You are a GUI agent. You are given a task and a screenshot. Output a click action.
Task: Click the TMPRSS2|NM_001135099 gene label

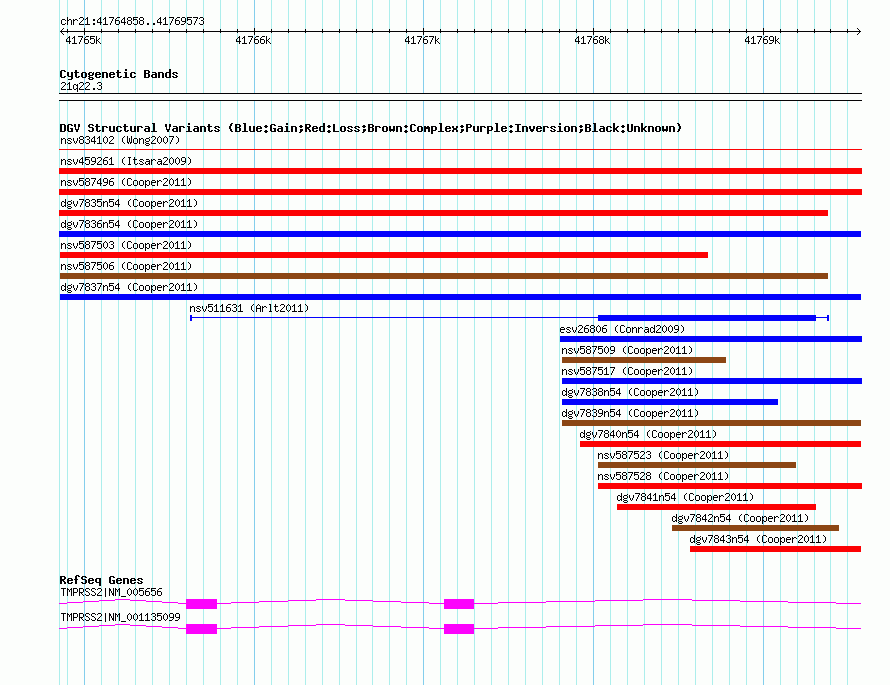pos(120,617)
